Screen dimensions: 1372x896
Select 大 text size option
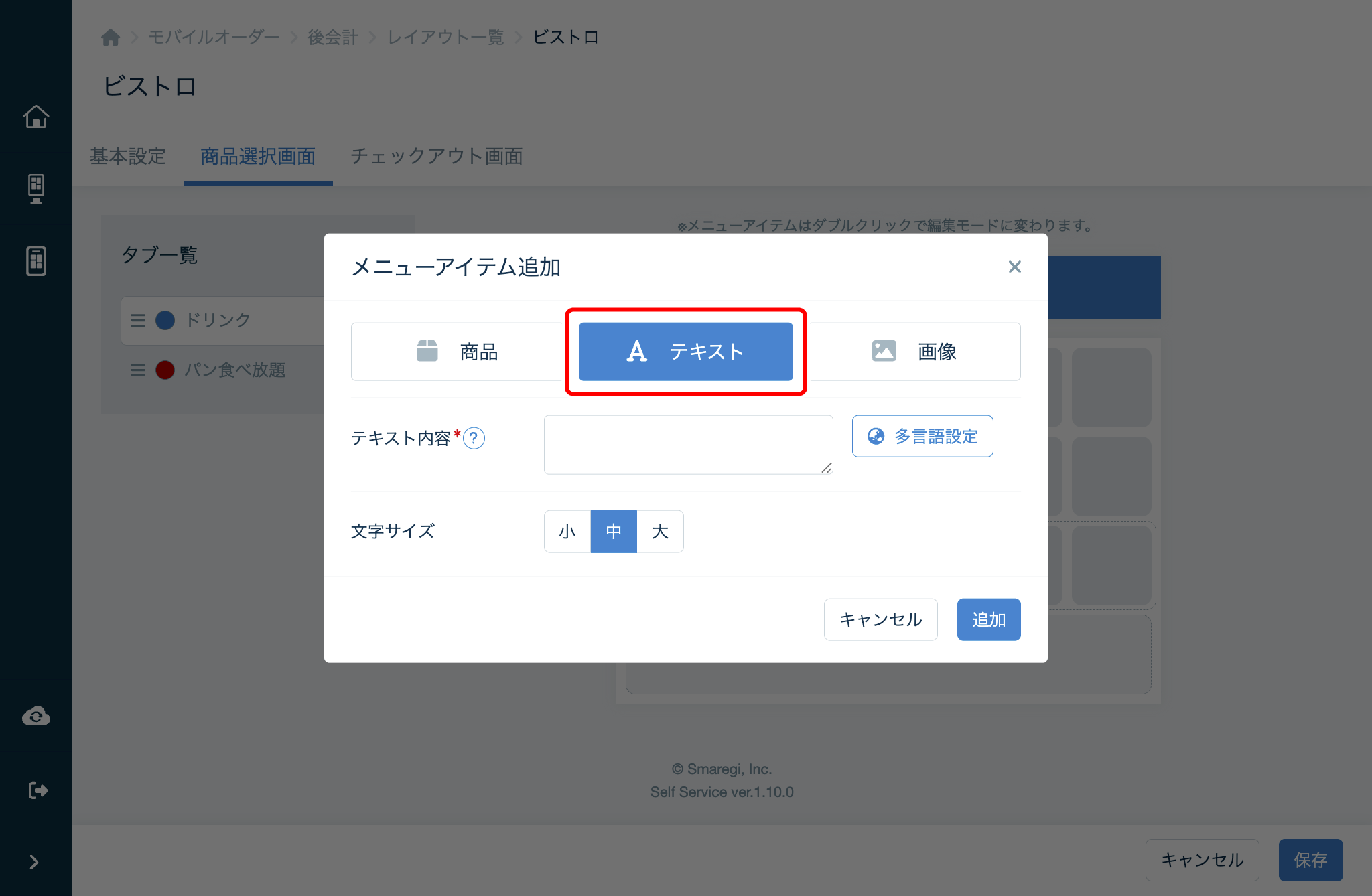660,531
